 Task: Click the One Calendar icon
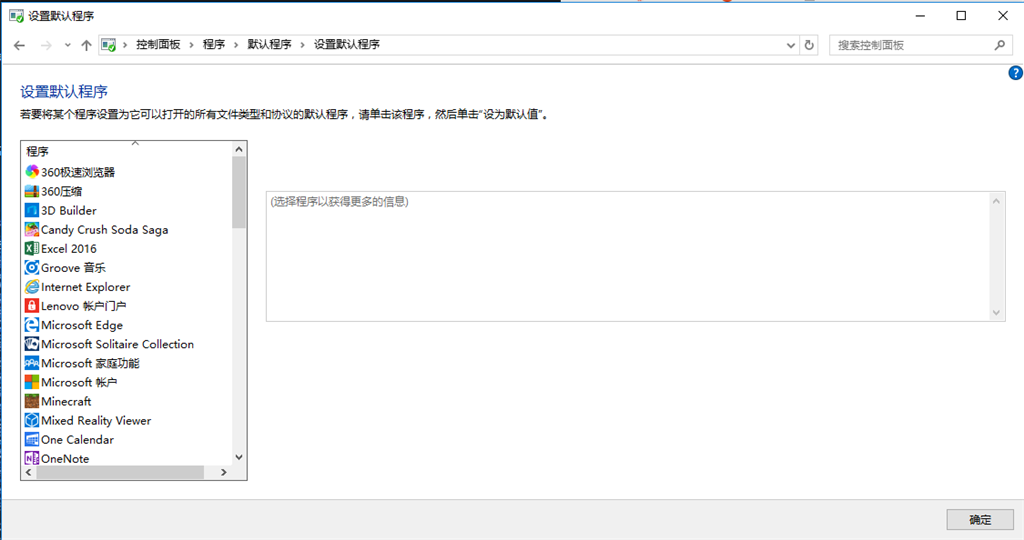[x=31, y=439]
